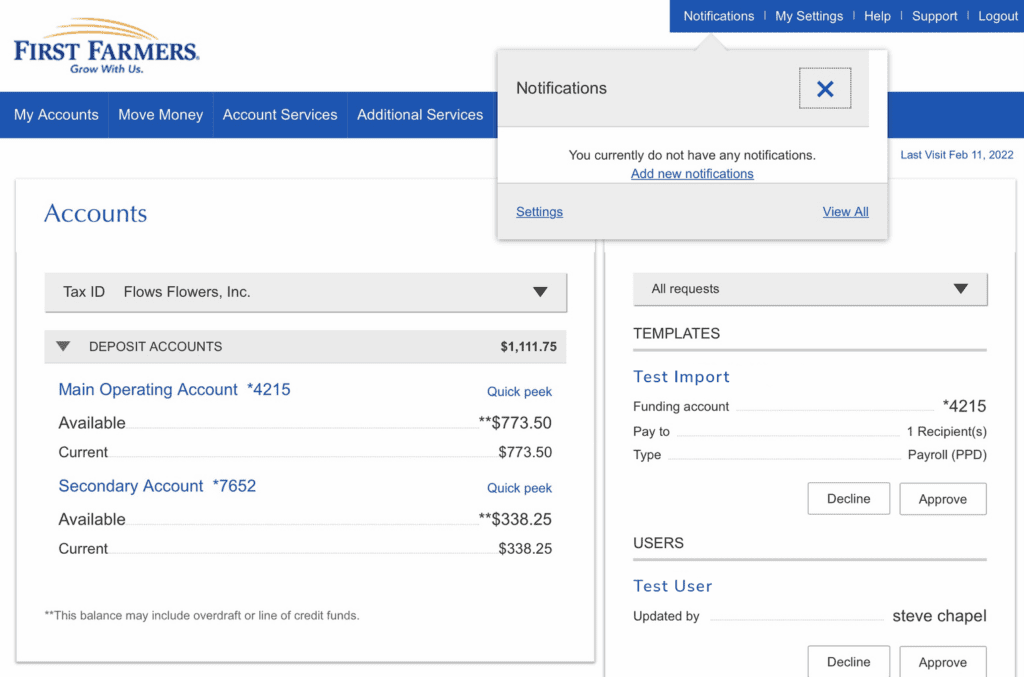Open Secondary Account *7652
The height and width of the screenshot is (677, 1024).
tap(157, 486)
